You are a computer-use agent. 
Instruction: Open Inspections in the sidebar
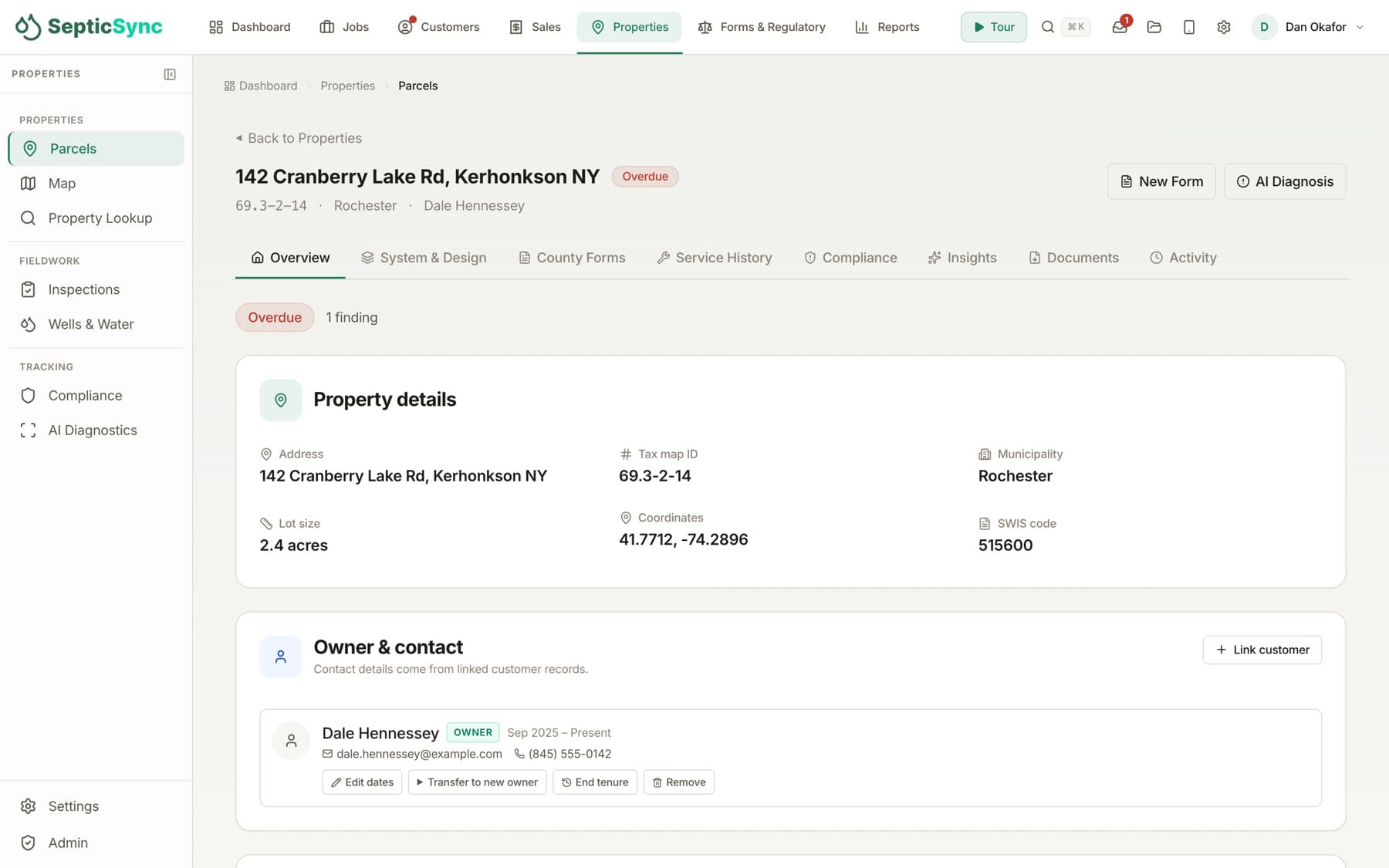click(x=96, y=289)
